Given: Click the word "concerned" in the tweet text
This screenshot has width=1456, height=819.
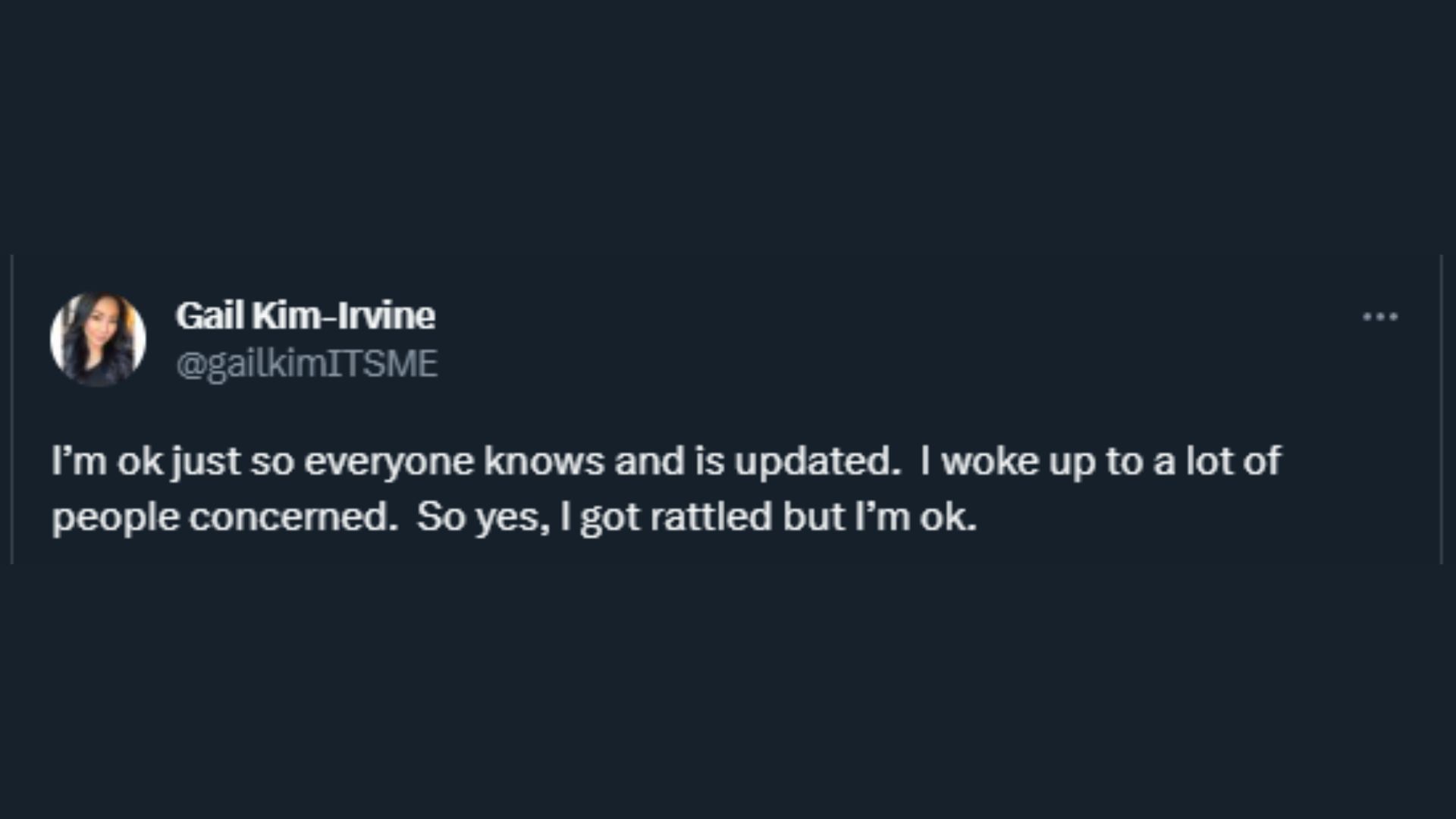Looking at the screenshot, I should 292,517.
